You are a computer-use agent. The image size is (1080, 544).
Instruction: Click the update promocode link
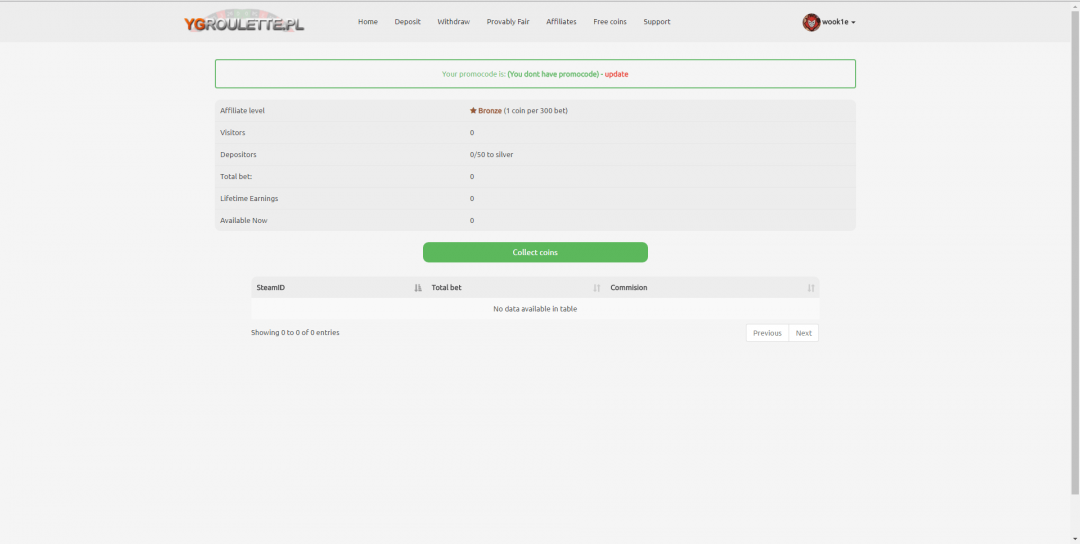pyautogui.click(x=616, y=74)
